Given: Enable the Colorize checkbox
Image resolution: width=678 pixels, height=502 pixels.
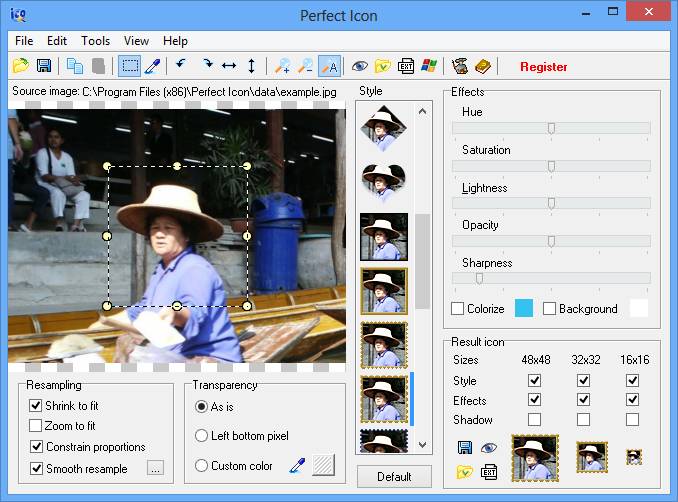Looking at the screenshot, I should coord(458,309).
